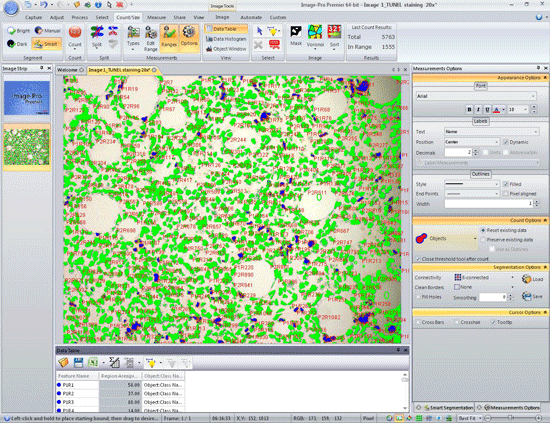Image resolution: width=550 pixels, height=423 pixels.
Task: Enable the Cross Bars cursor option
Action: (418, 322)
